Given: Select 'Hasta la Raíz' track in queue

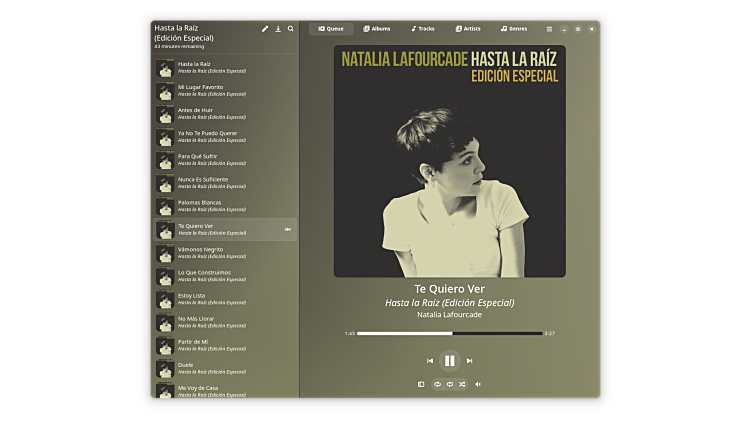Looking at the screenshot, I should click(x=225, y=68).
